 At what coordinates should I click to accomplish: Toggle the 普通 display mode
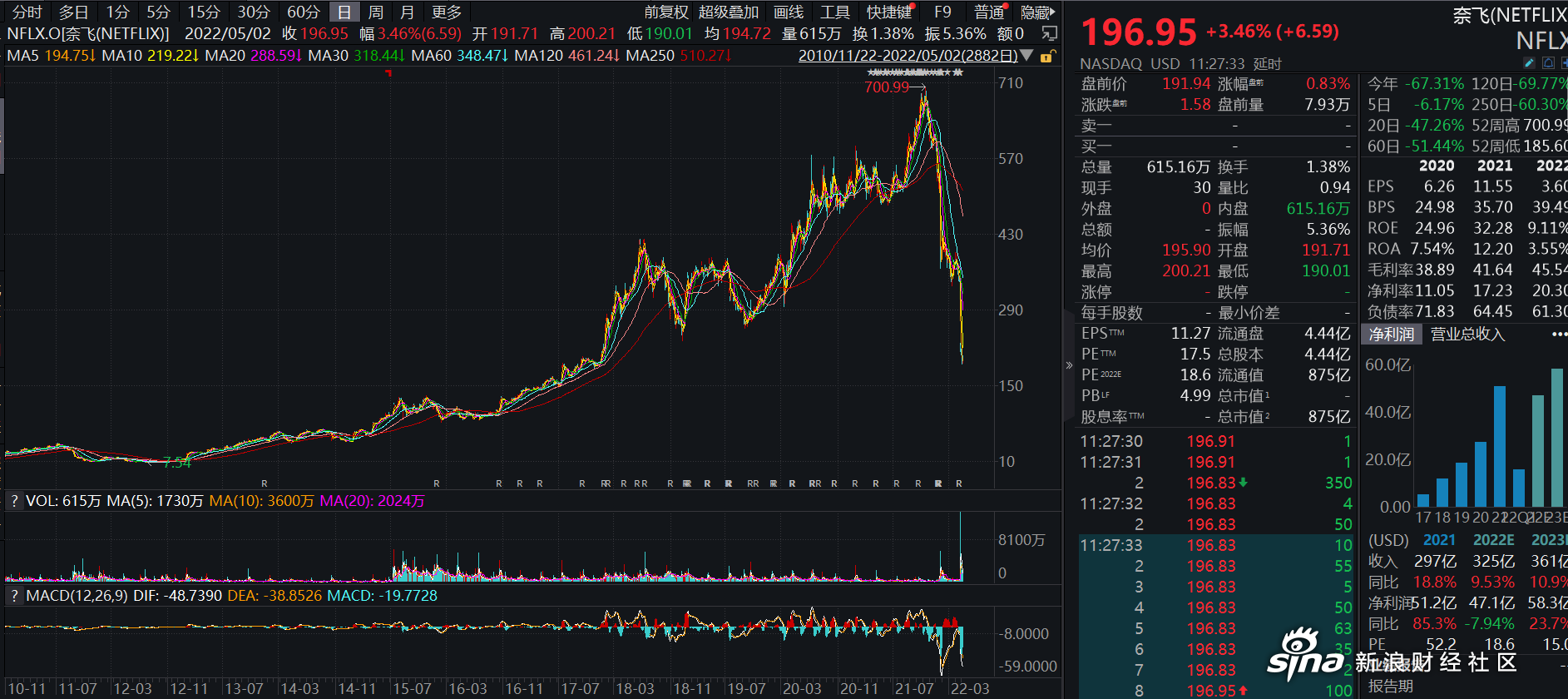coord(990,12)
